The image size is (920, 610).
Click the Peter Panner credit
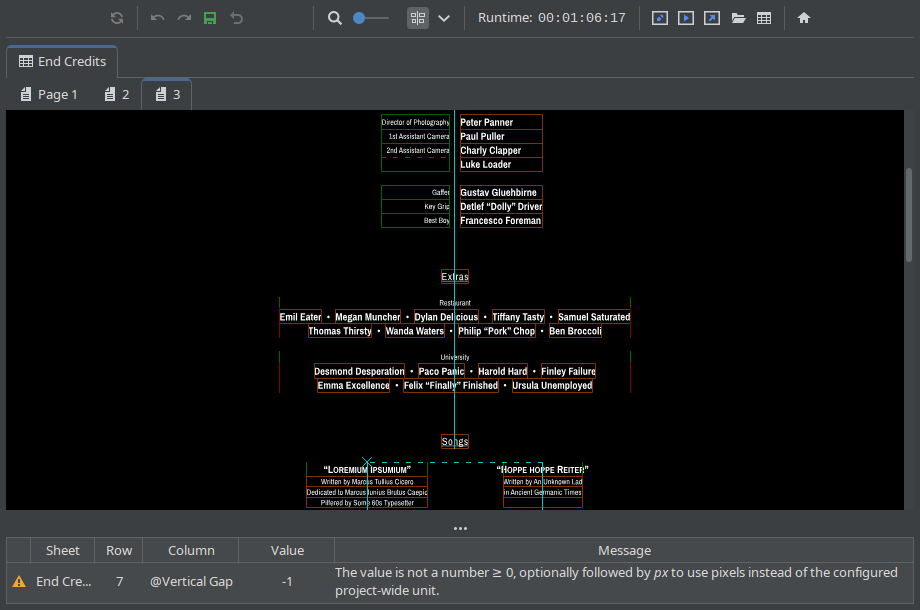(x=486, y=122)
